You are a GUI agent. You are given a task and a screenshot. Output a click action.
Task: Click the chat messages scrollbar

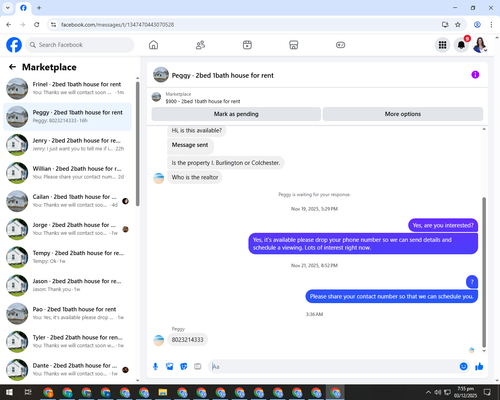coord(484,272)
